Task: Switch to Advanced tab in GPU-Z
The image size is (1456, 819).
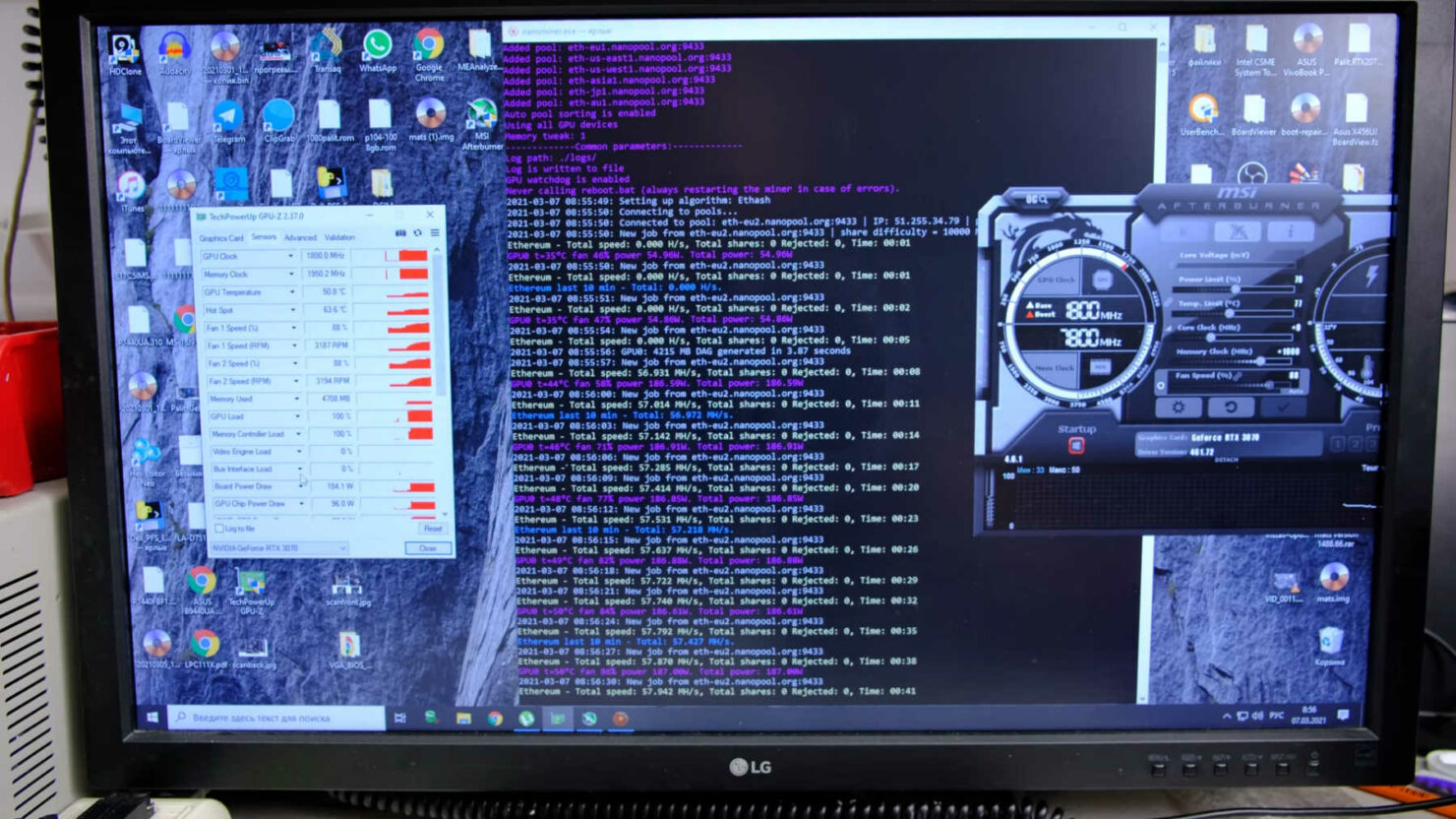Action: click(x=300, y=237)
